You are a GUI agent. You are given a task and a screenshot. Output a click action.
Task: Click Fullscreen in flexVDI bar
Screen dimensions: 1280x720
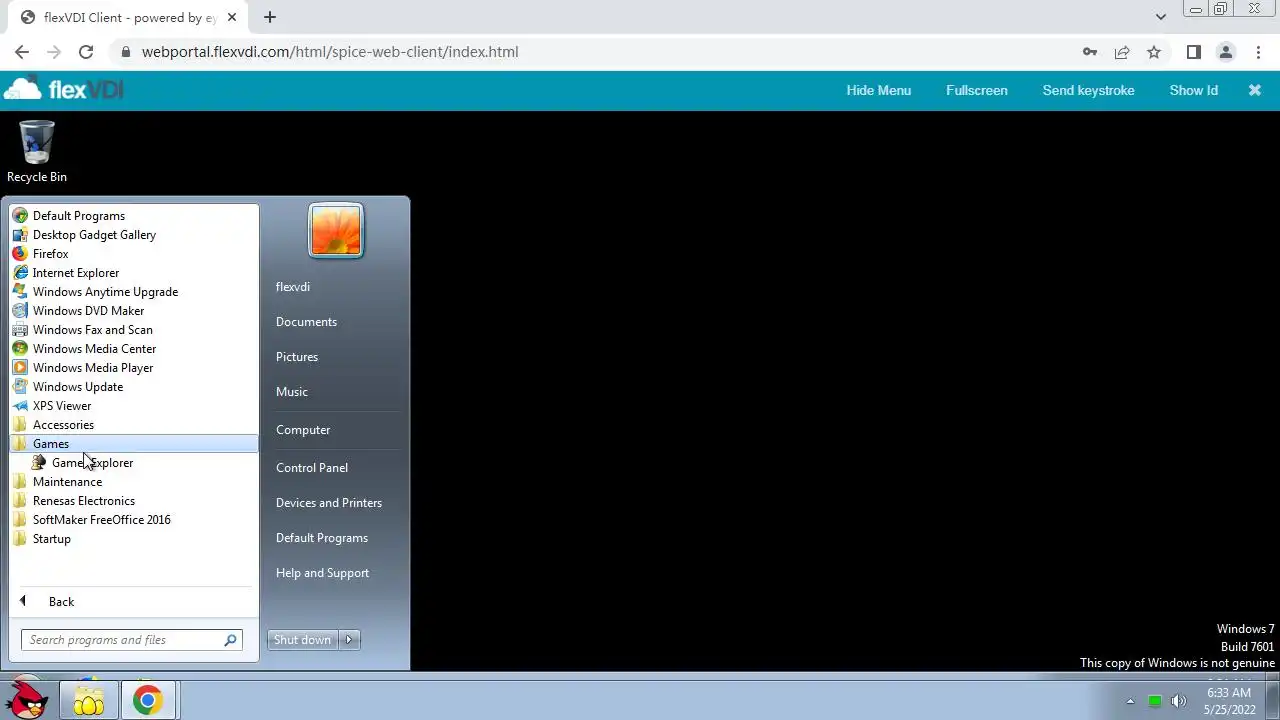pyautogui.click(x=977, y=90)
